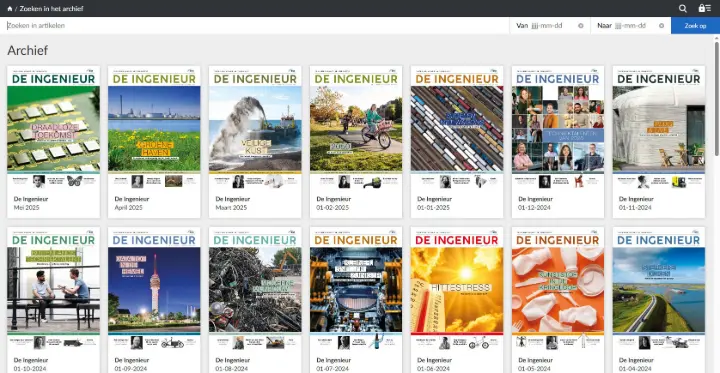Click the Zoeken in het archief breadcrumb

click(51, 9)
